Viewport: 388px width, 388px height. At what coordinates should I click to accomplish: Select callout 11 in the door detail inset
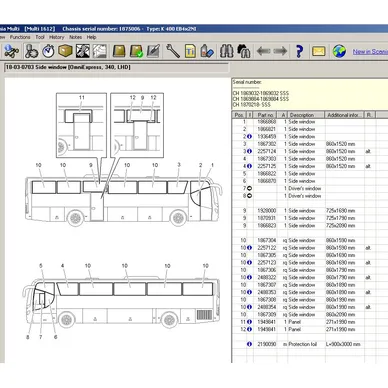coord(82,98)
